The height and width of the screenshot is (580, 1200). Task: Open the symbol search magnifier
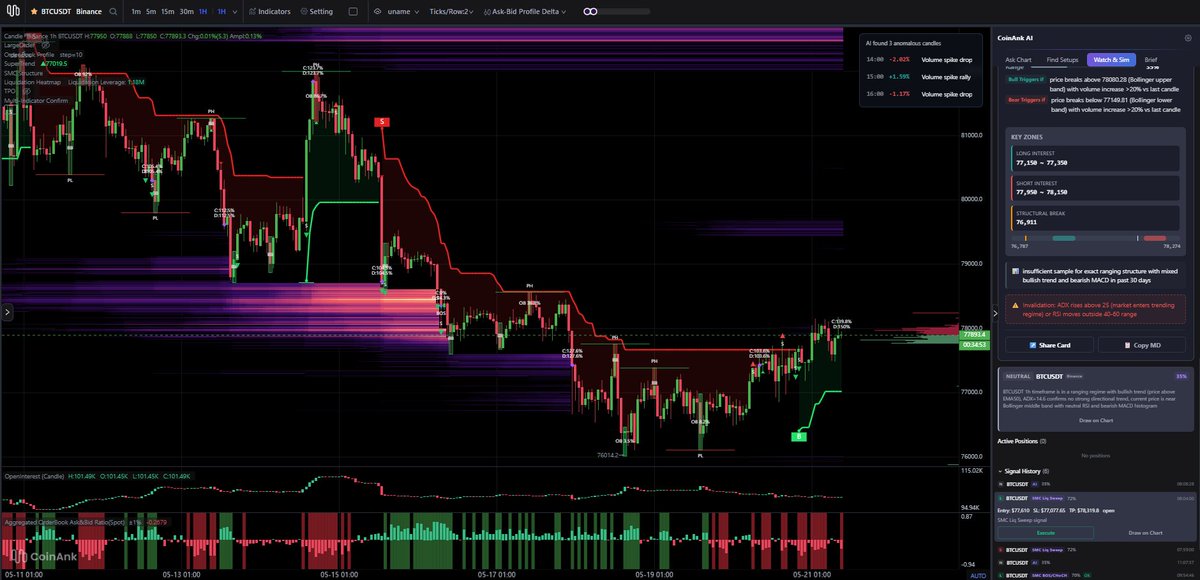[x=113, y=11]
